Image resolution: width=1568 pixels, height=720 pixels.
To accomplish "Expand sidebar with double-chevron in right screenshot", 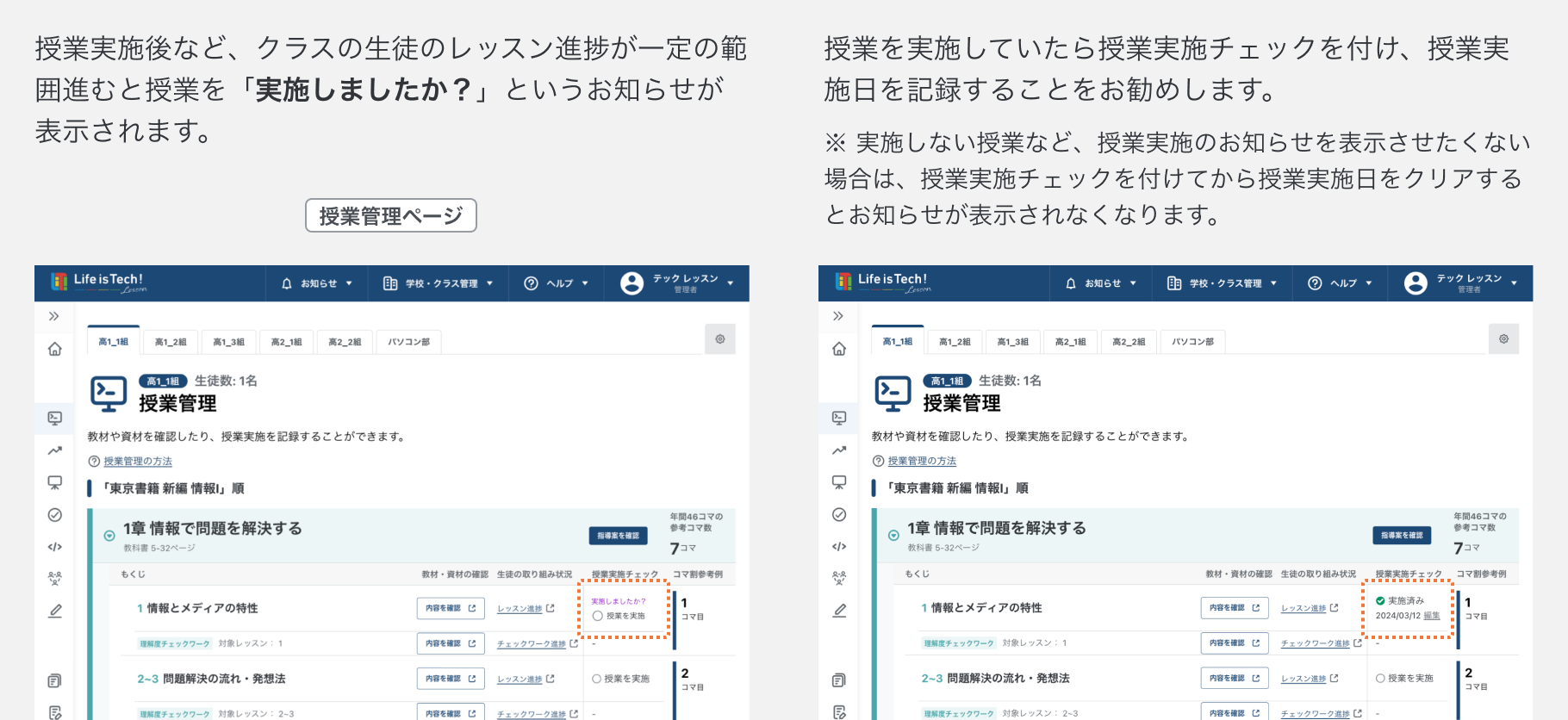I will click(838, 316).
